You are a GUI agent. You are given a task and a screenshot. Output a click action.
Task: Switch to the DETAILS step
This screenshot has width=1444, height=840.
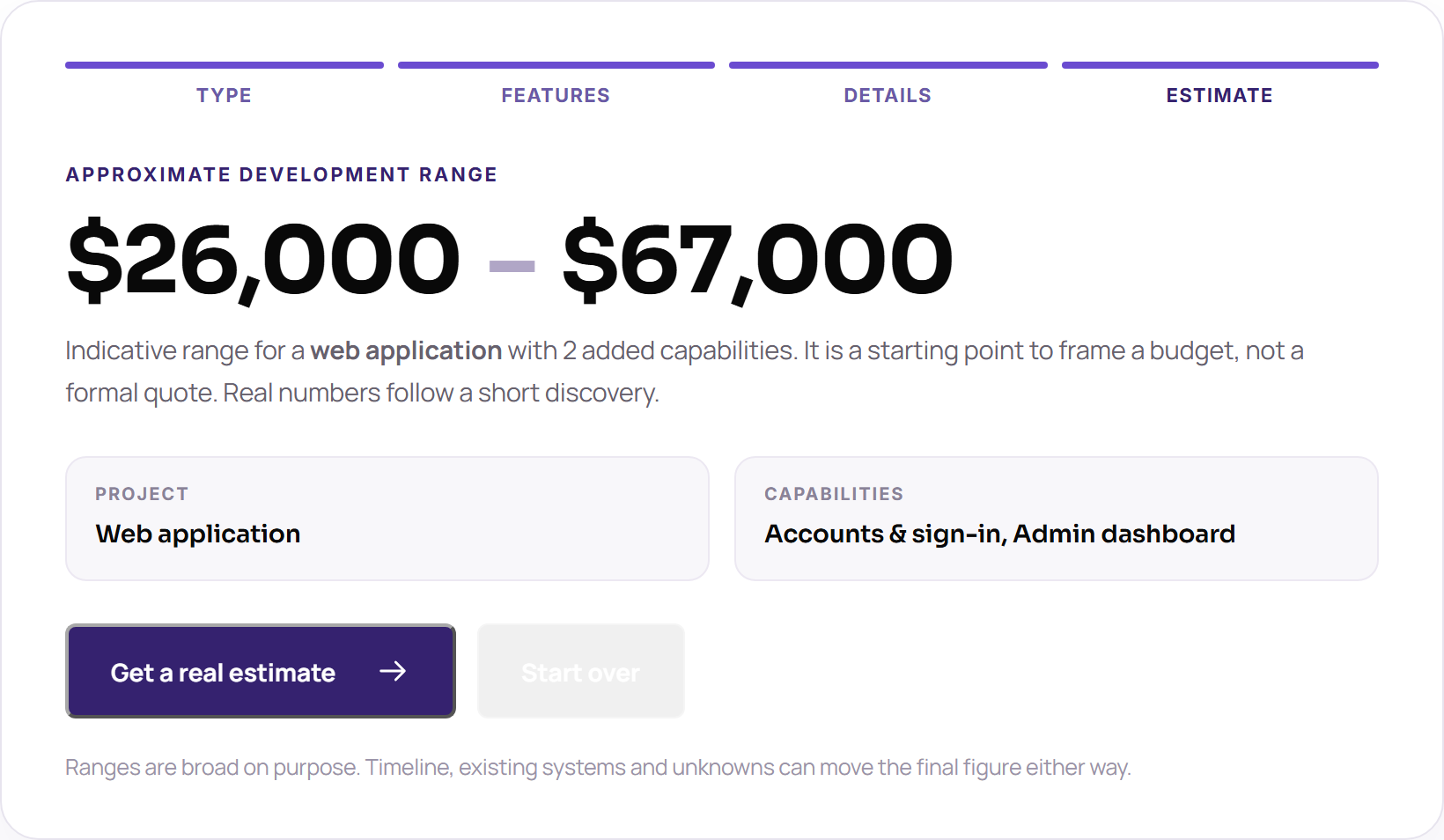[x=888, y=95]
